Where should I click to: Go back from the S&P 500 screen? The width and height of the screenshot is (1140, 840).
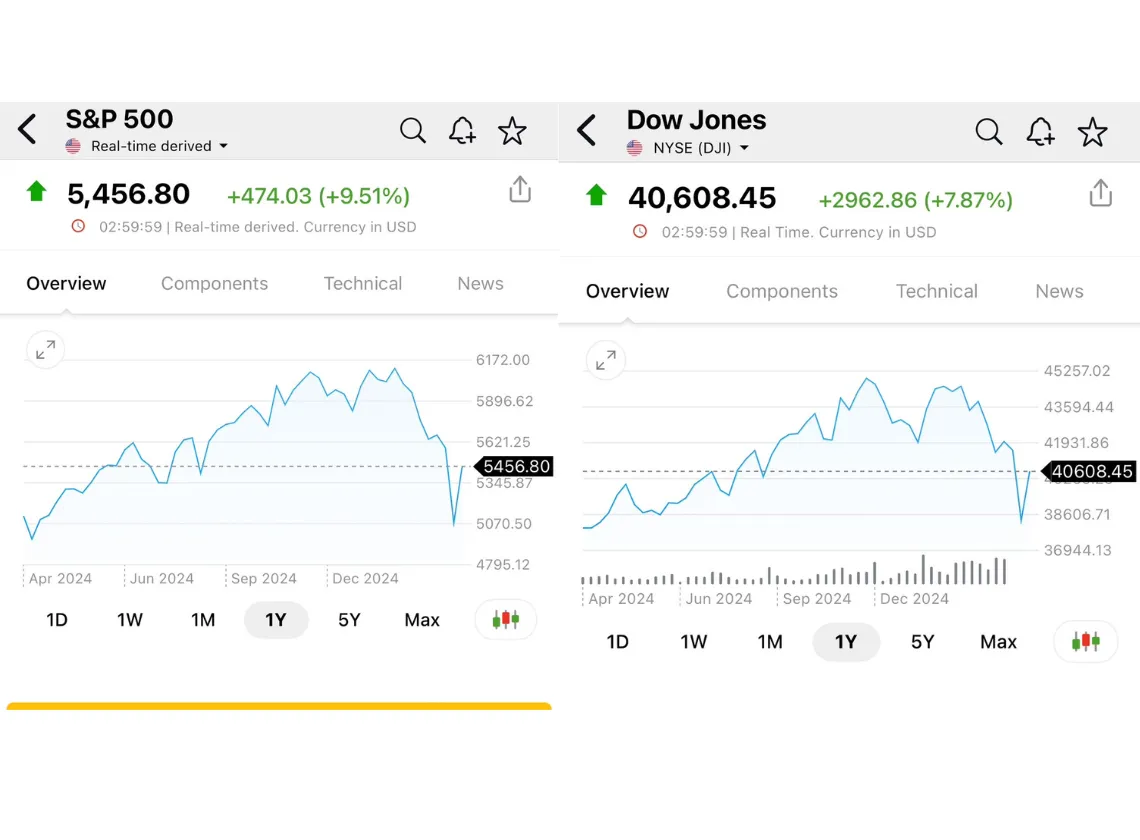(27, 129)
